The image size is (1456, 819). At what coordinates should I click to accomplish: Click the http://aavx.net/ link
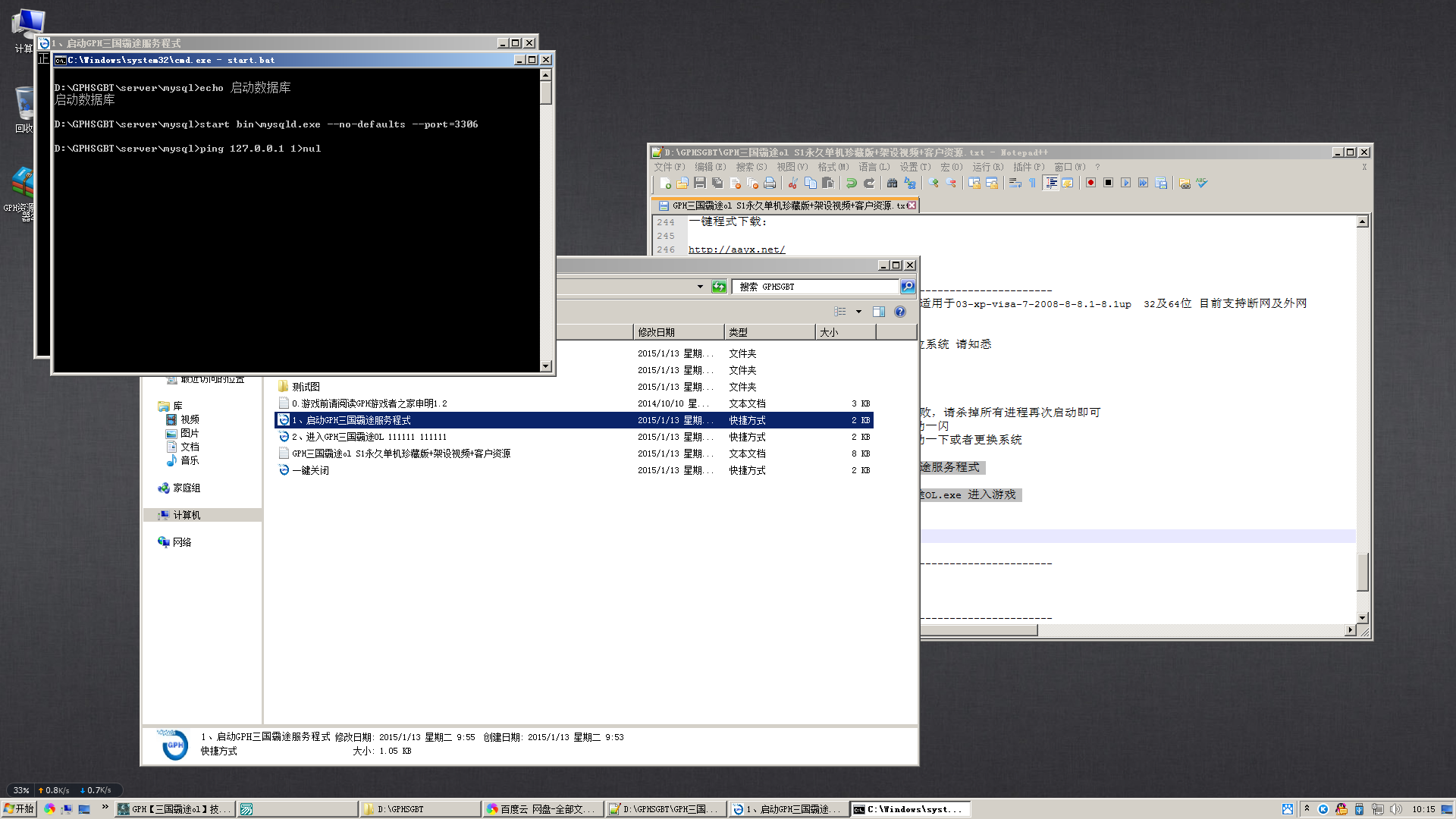736,249
